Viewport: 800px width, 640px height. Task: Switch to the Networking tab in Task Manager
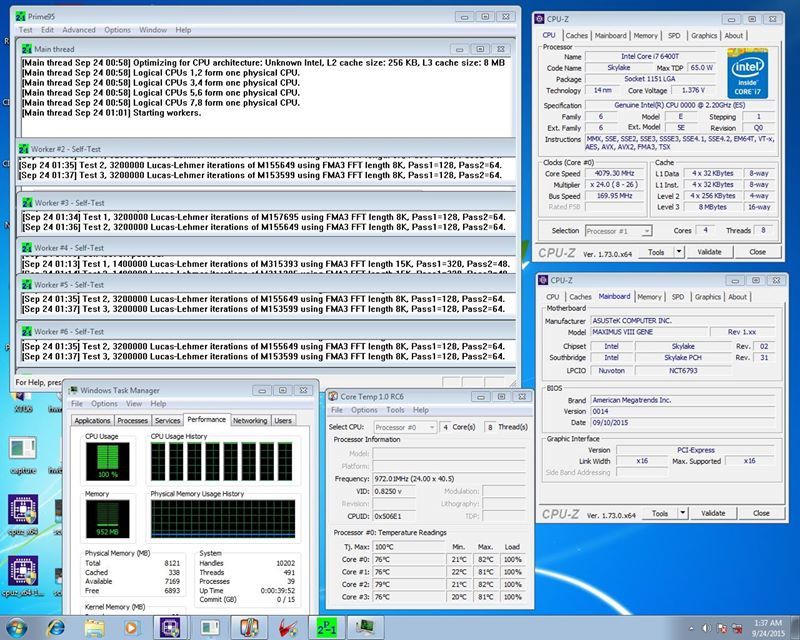250,421
